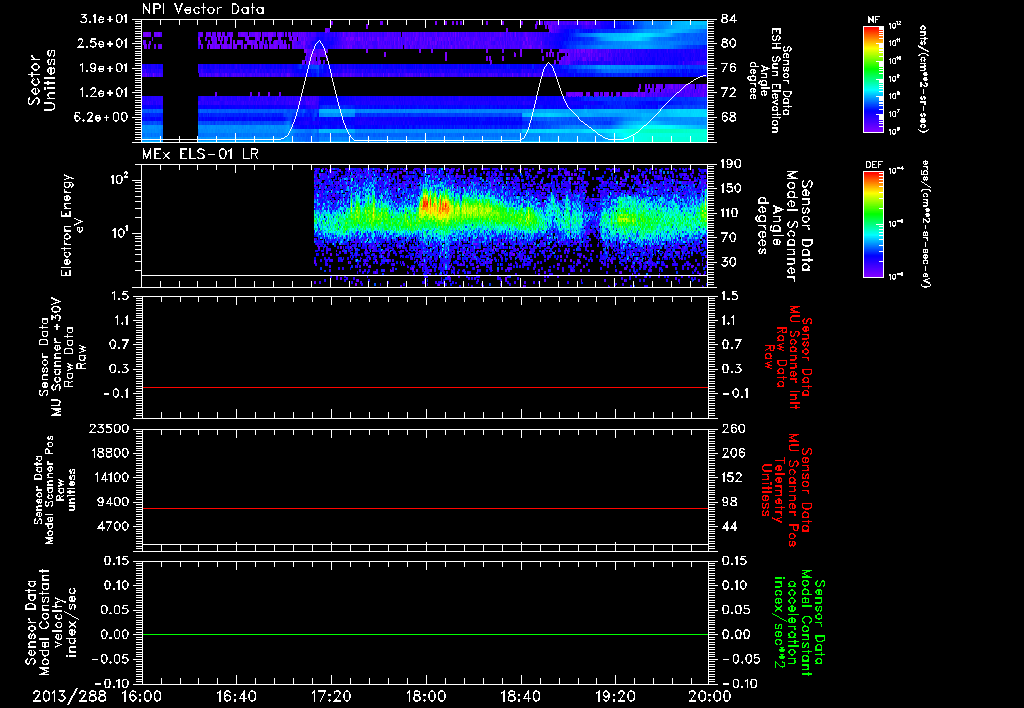Click the '18:40' time axis label
The width and height of the screenshot is (1024, 708).
[x=520, y=696]
